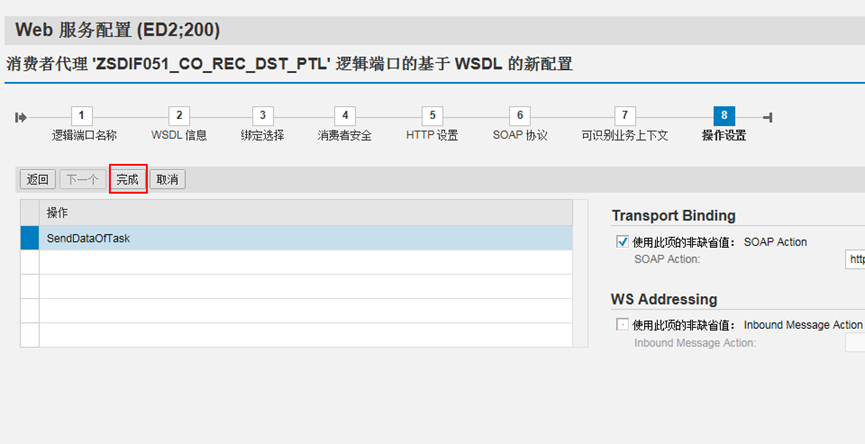Screen dimensions: 865x444
Task: Click the 操作 column header
Action: pyautogui.click(x=305, y=213)
